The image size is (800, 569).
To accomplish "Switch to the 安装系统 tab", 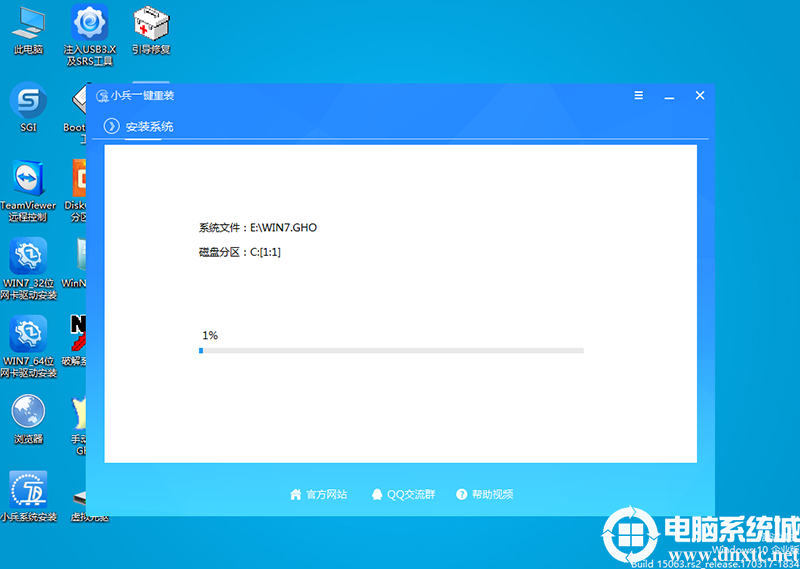I will (149, 127).
